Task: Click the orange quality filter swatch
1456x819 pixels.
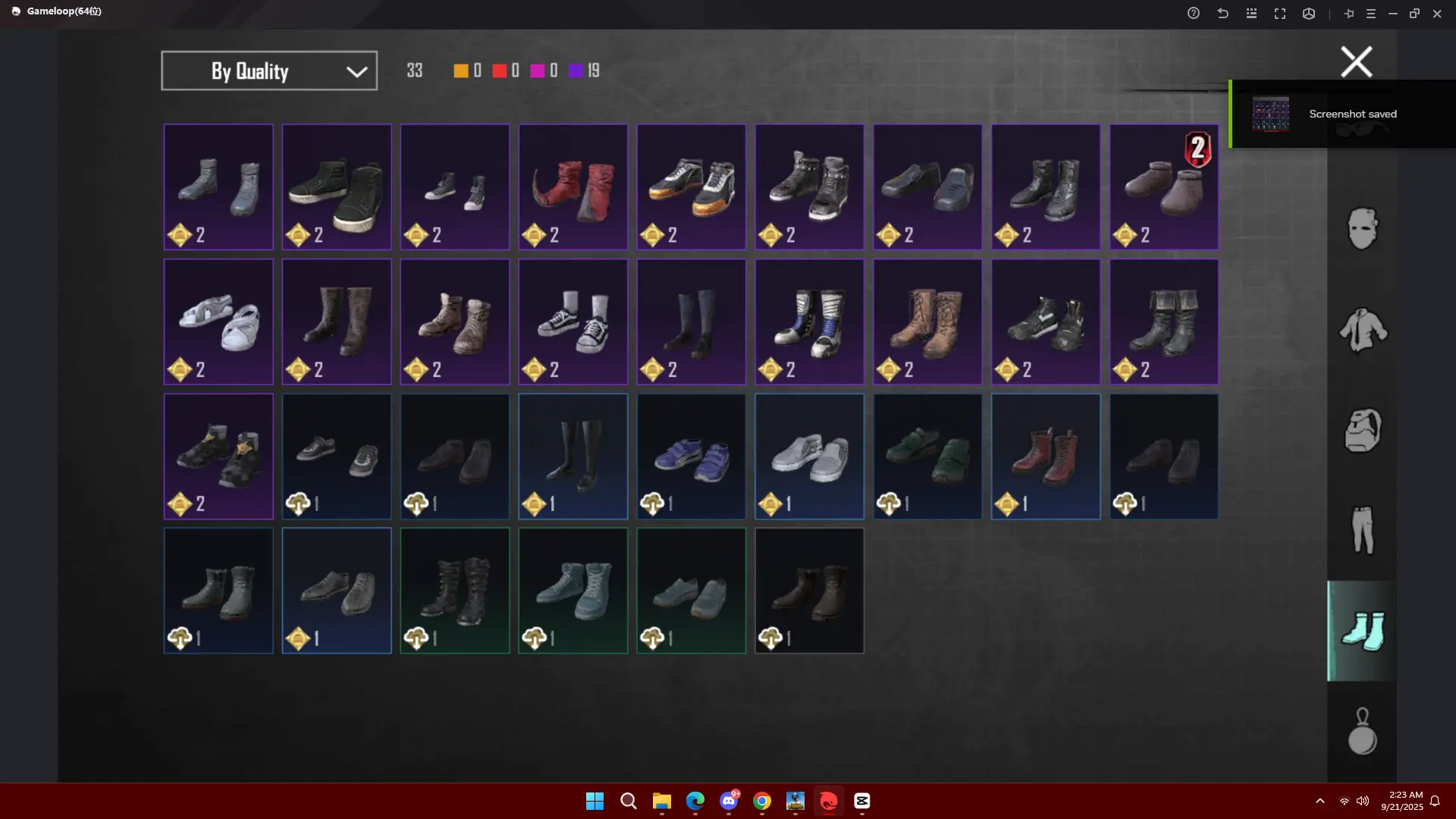Action: 460,71
